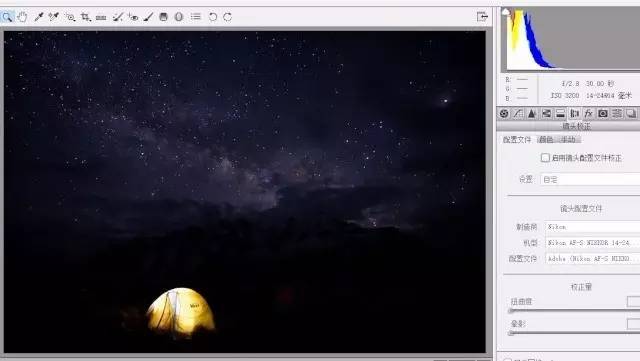640x361 pixels.
Task: Open the Effects (fx) panel
Action: pyautogui.click(x=588, y=114)
